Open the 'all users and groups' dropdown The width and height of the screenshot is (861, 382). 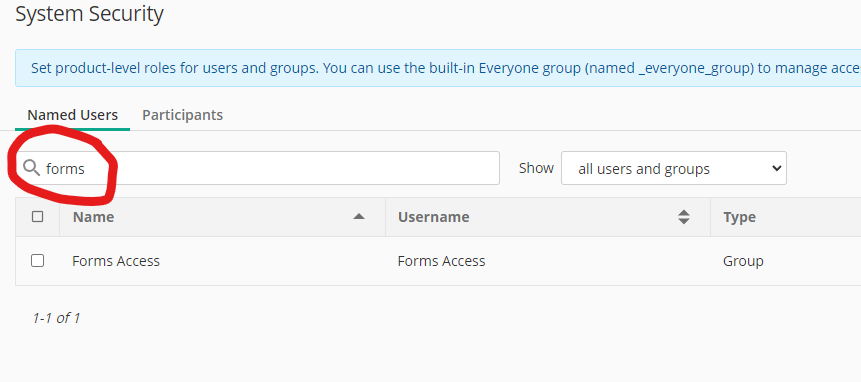click(x=674, y=168)
